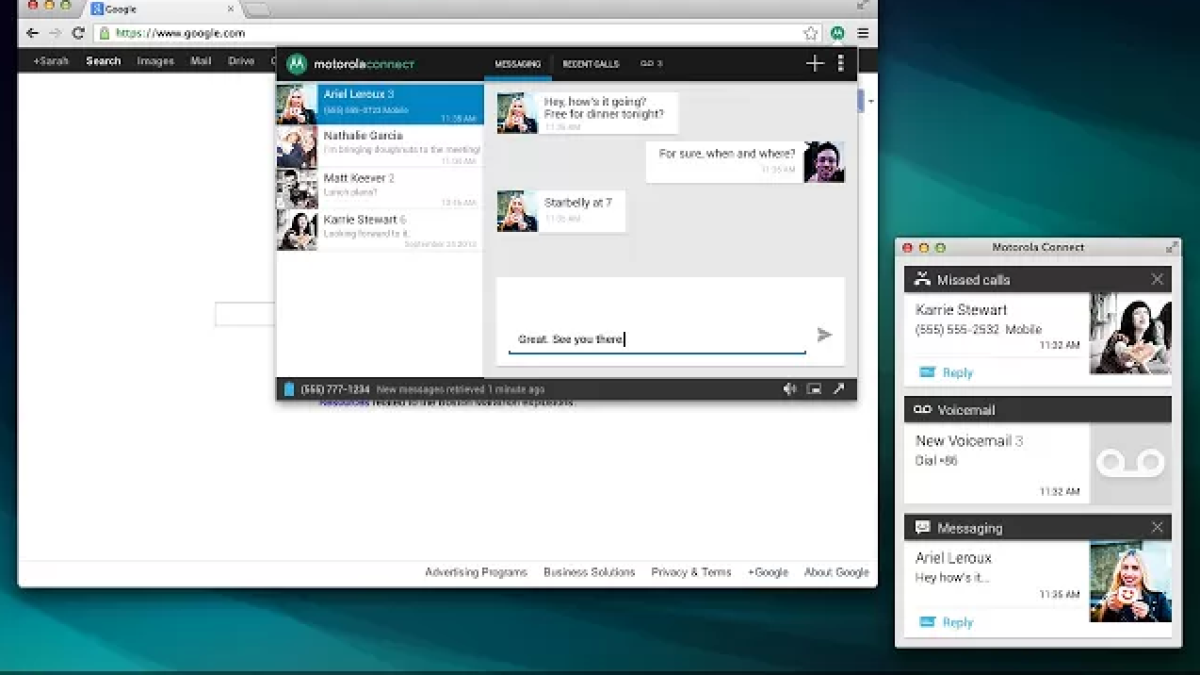Click the plus icon to start new message
Viewport: 1200px width, 675px height.
point(814,64)
